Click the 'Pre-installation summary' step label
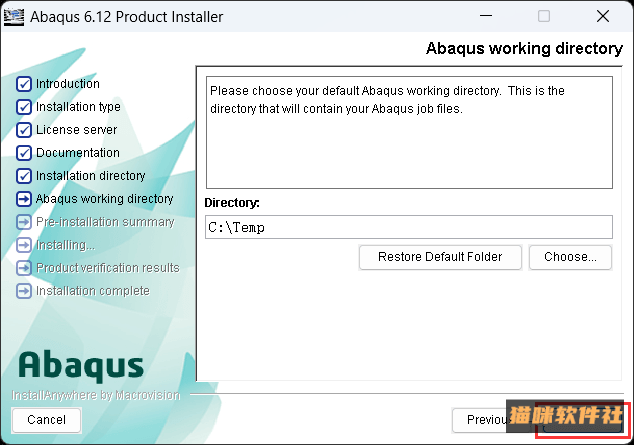 (x=105, y=222)
